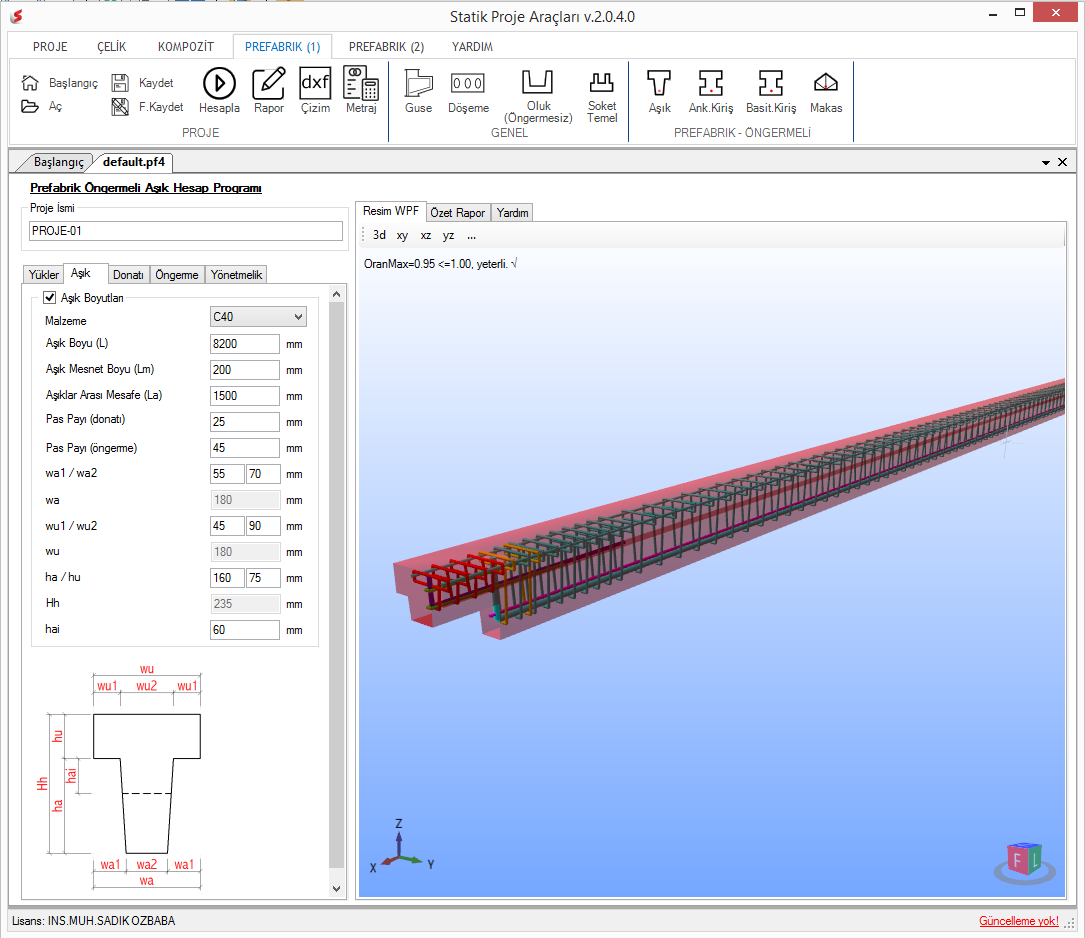Open the Rapor report tool
The width and height of the screenshot is (1085, 938).
coord(268,91)
